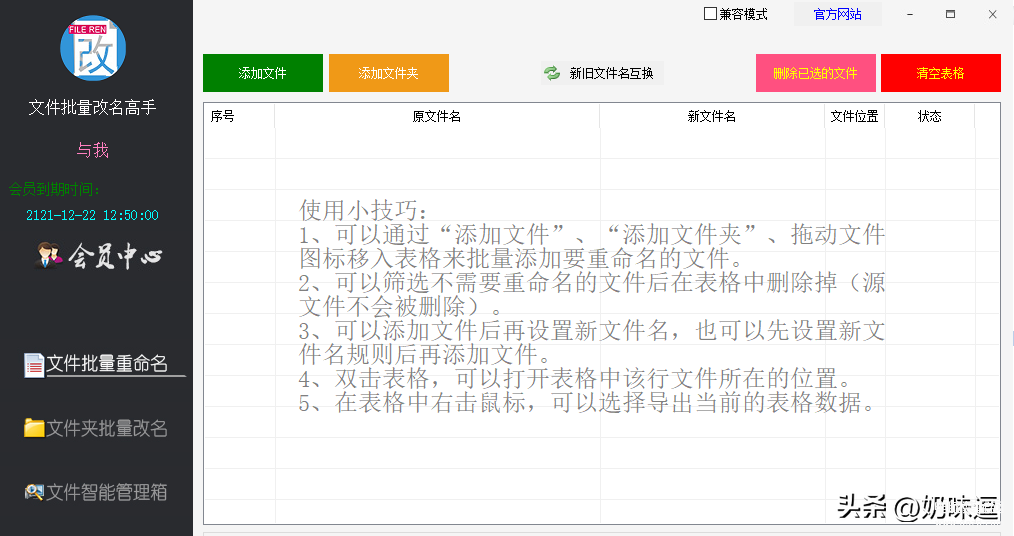1014x536 pixels.
Task: Click the 与我 username text
Action: click(x=92, y=150)
